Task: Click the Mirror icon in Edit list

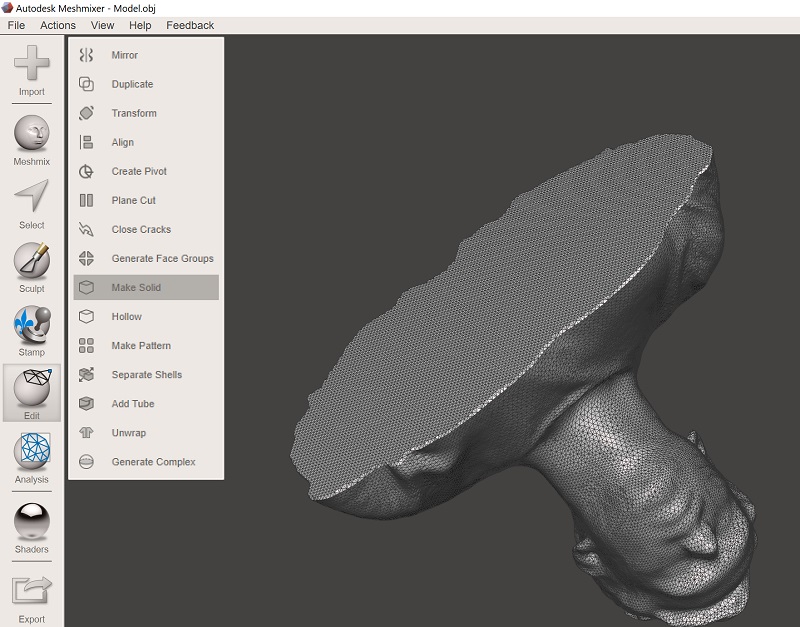Action: point(86,55)
